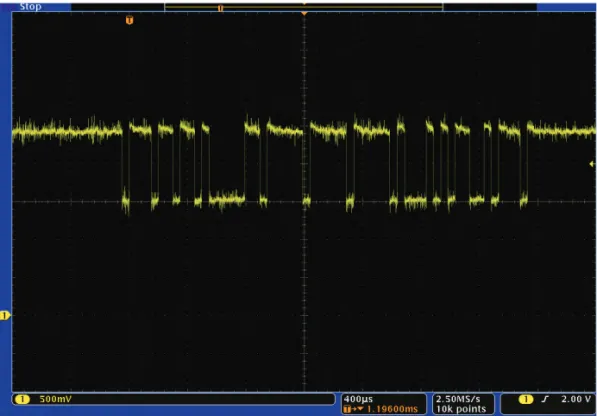Click the orange center triangle at top of graticule
The width and height of the screenshot is (597, 416).
[304, 14]
